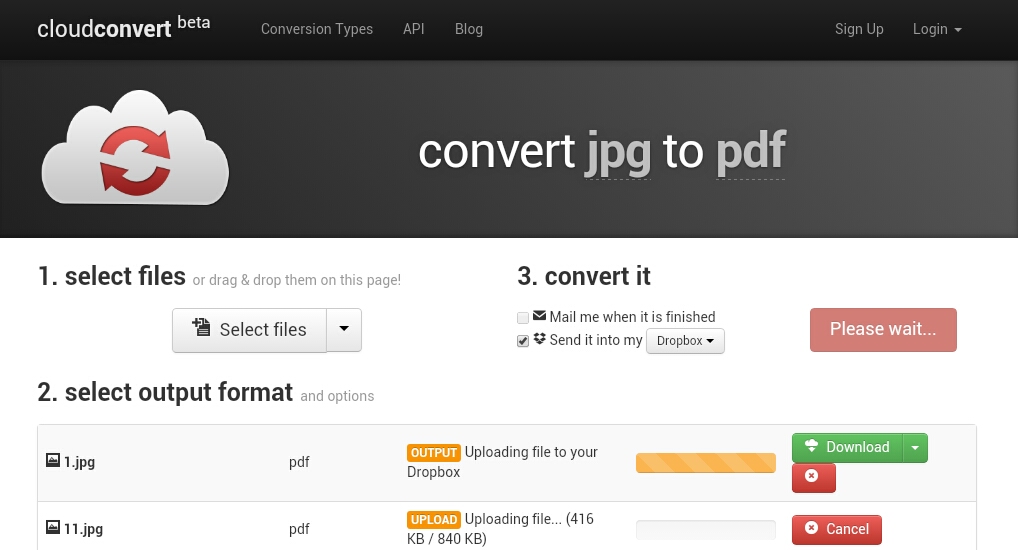Open Conversion Types in navigation
This screenshot has height=550, width=1018.
317,29
